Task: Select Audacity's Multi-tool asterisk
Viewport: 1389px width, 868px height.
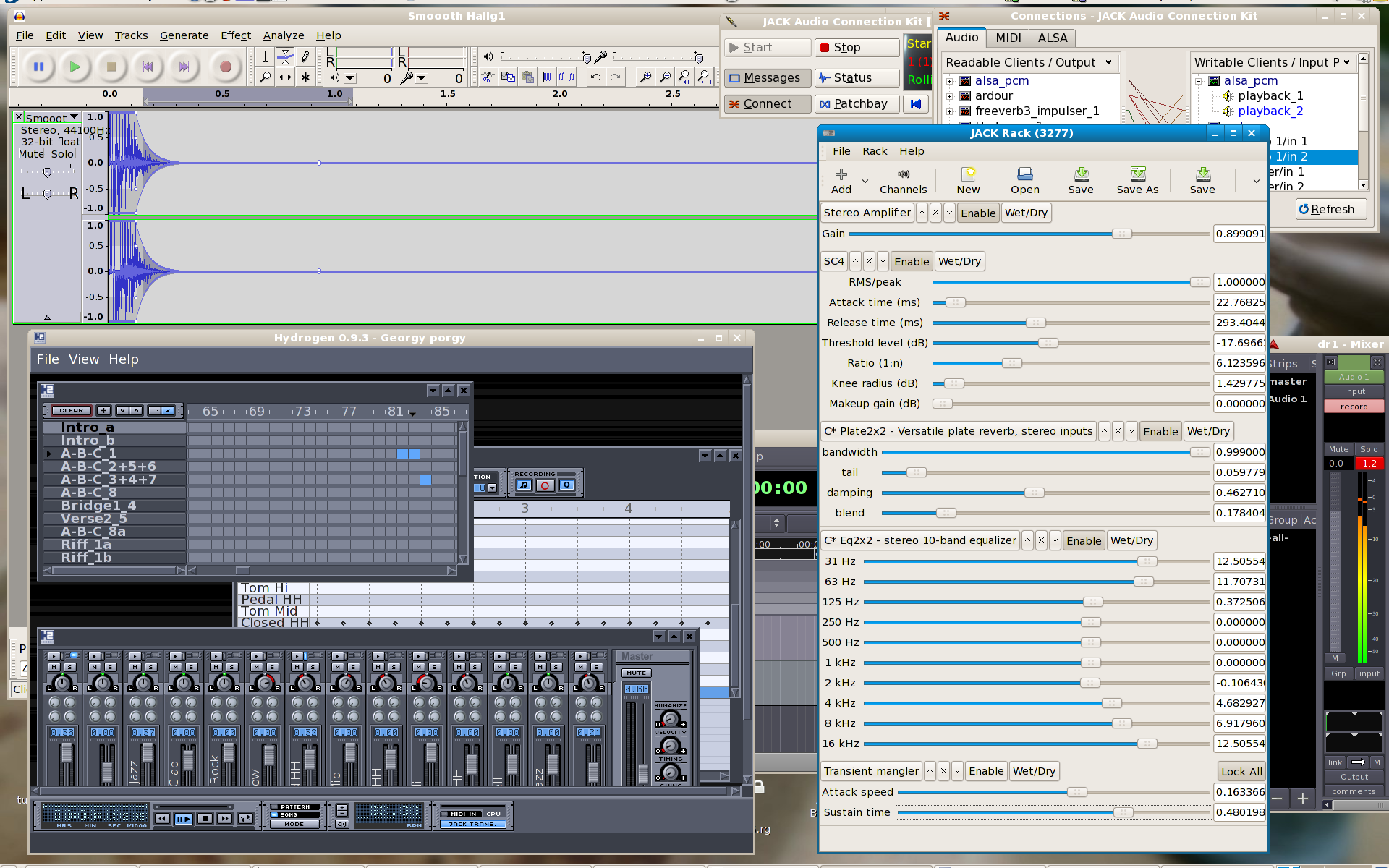Action: click(x=306, y=77)
